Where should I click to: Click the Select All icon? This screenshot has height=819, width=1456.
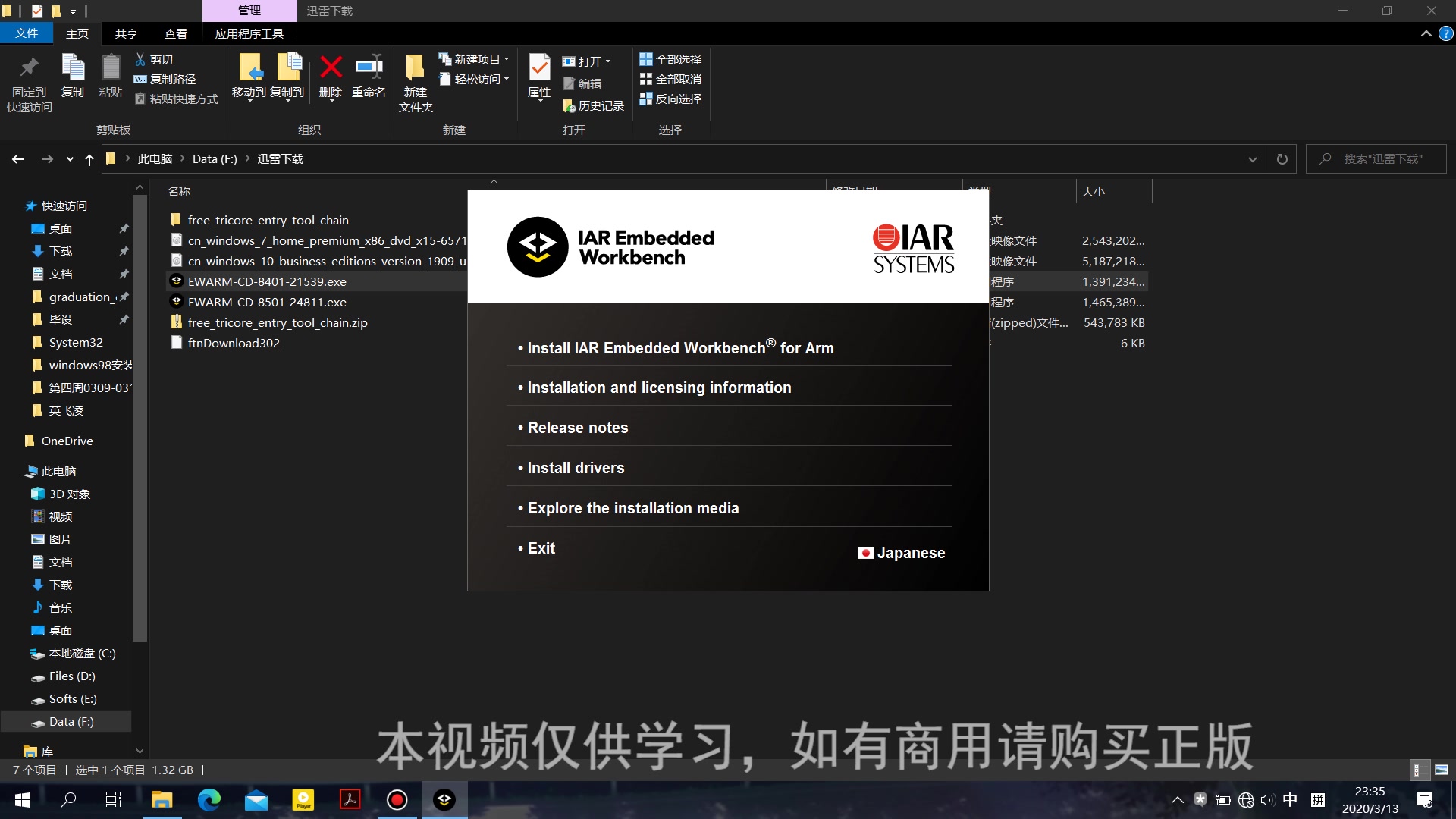[646, 59]
